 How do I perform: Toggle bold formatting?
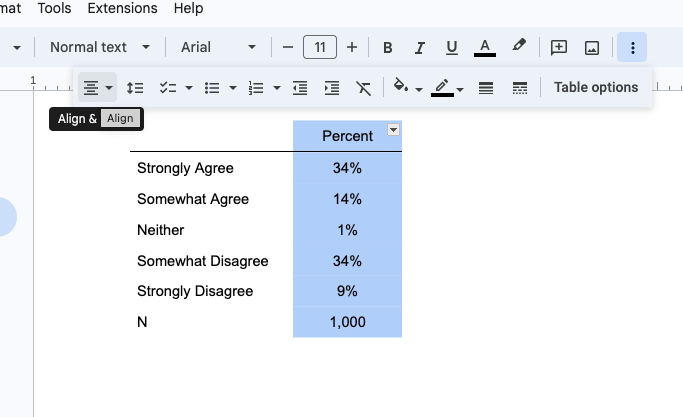(x=387, y=47)
